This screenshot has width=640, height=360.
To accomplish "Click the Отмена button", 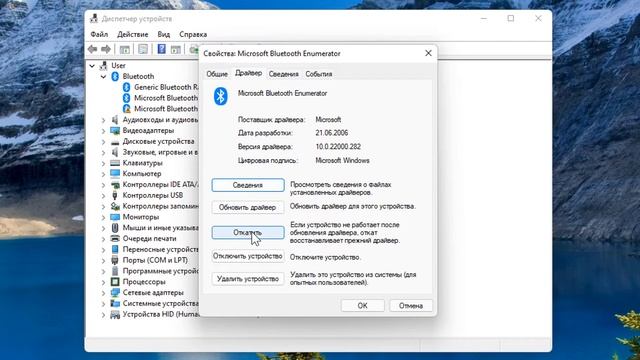I will click(x=411, y=305).
